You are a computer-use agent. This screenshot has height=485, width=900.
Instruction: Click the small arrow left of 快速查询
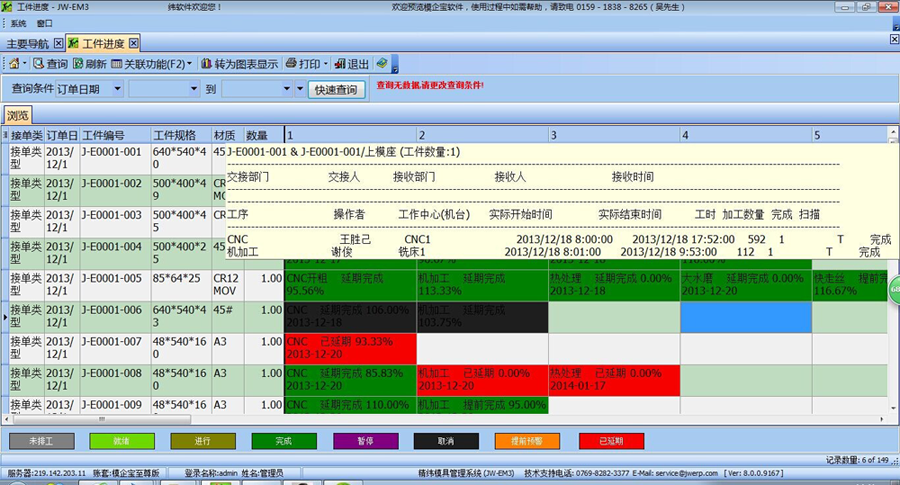click(300, 89)
